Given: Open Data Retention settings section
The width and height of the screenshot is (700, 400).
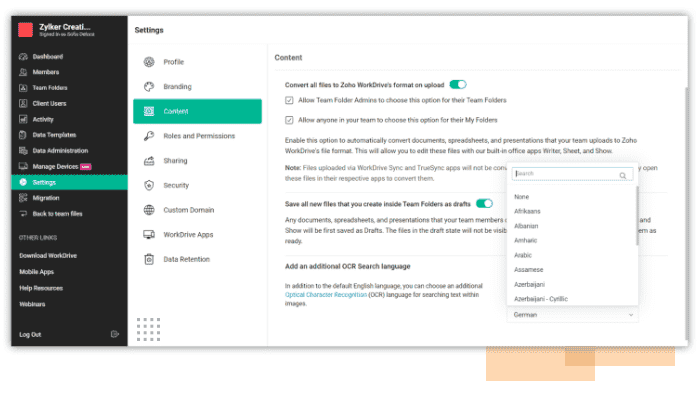Looking at the screenshot, I should point(197,259).
